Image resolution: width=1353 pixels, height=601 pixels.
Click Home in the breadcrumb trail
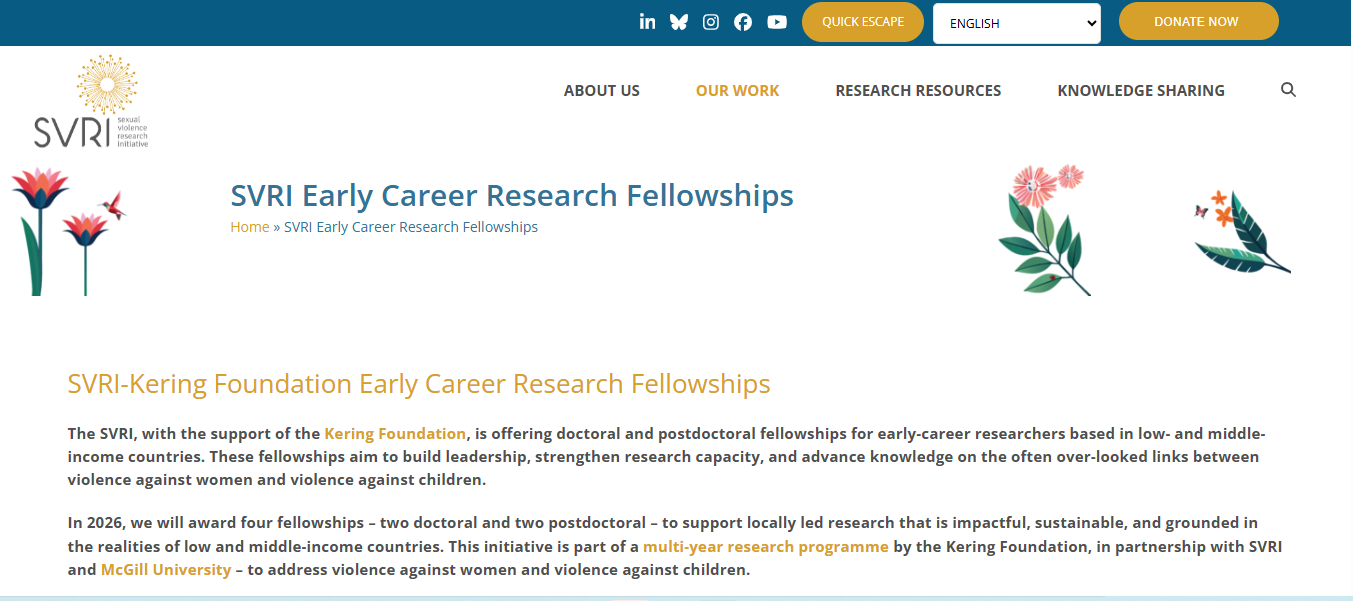(249, 226)
